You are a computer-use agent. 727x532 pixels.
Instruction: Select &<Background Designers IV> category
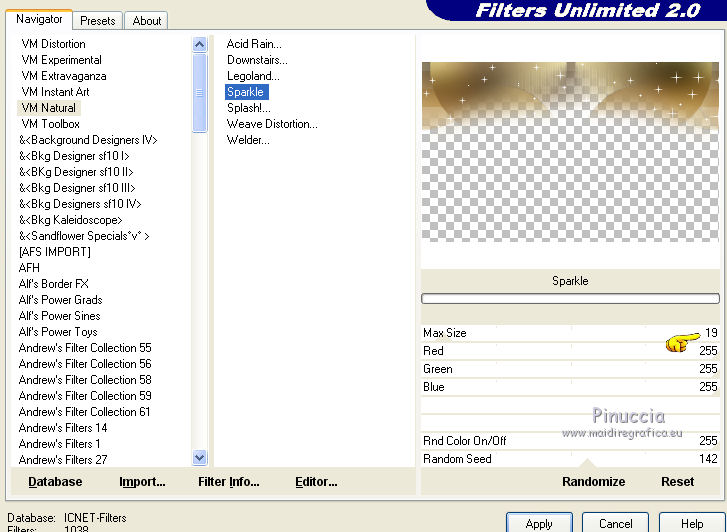click(88, 140)
